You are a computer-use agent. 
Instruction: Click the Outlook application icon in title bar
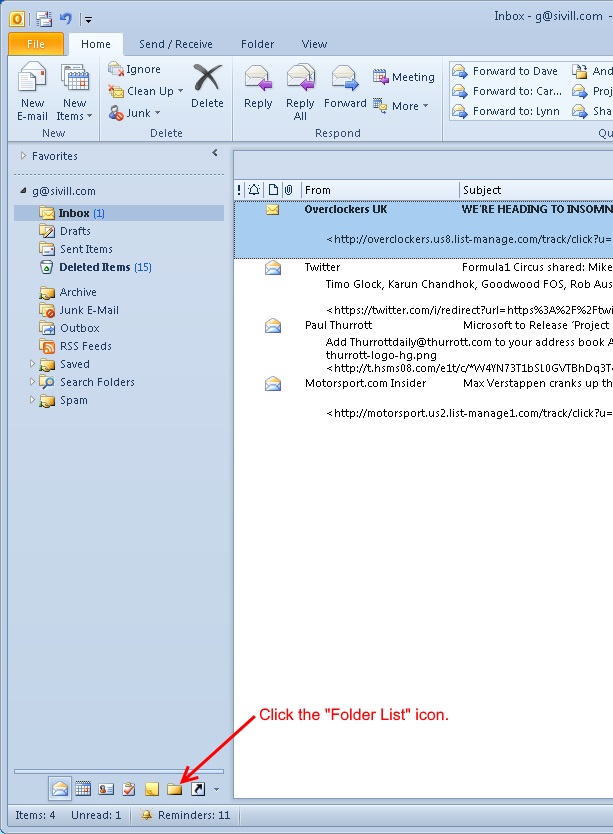(x=17, y=20)
